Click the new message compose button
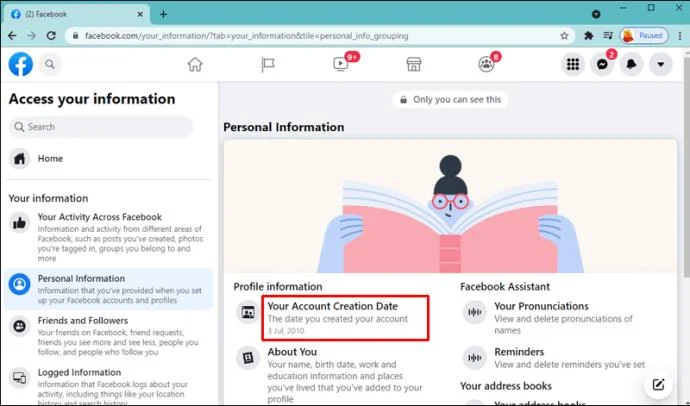Viewport: 690px width, 406px height. (658, 384)
